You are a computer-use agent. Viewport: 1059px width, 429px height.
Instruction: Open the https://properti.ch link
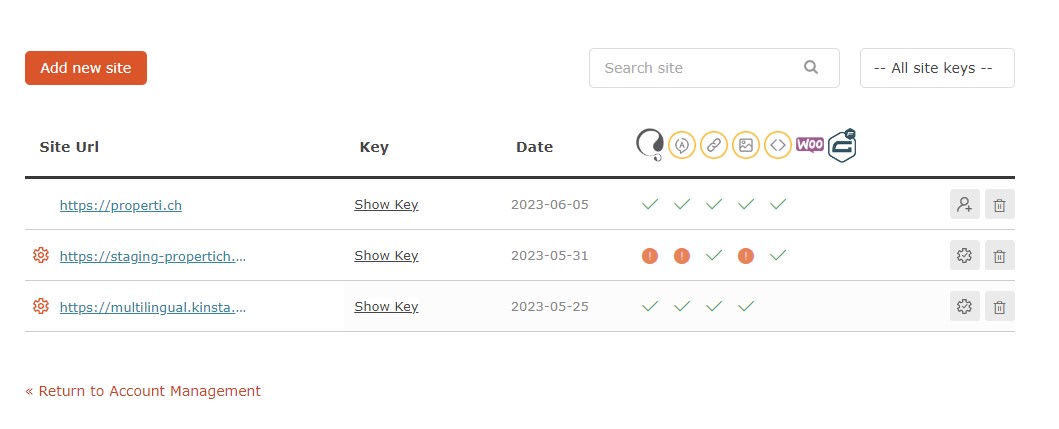pos(120,205)
